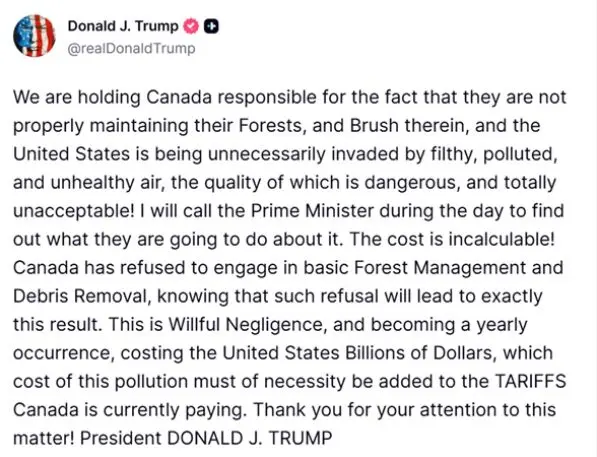Image resolution: width=597 pixels, height=457 pixels.
Task: Click the black plus badge icon
Action: [211, 26]
